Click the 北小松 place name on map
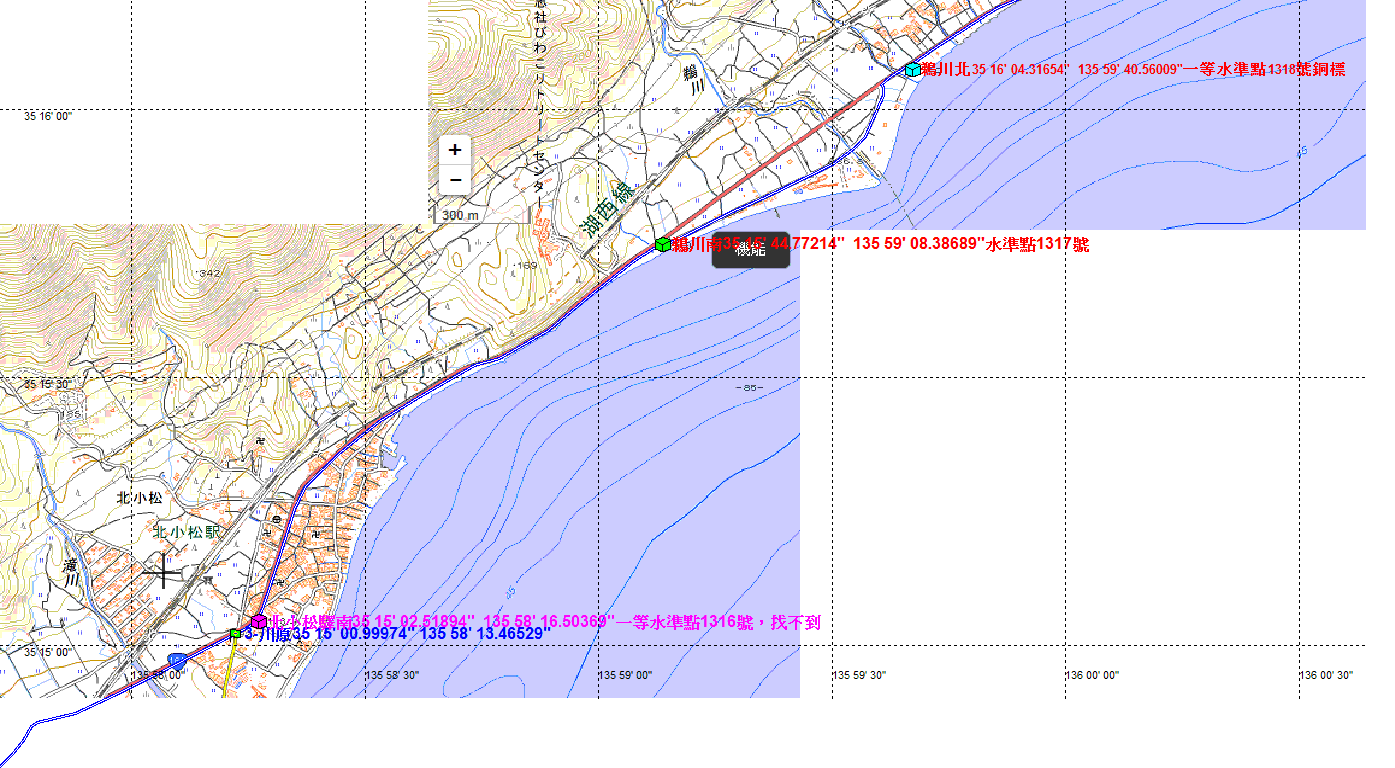This screenshot has width=1395, height=768. tap(139, 497)
